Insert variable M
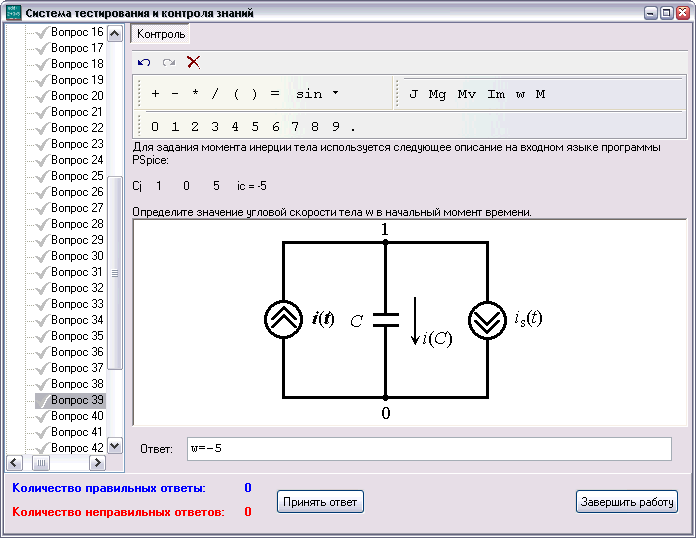The height and width of the screenshot is (538, 696). click(x=540, y=94)
